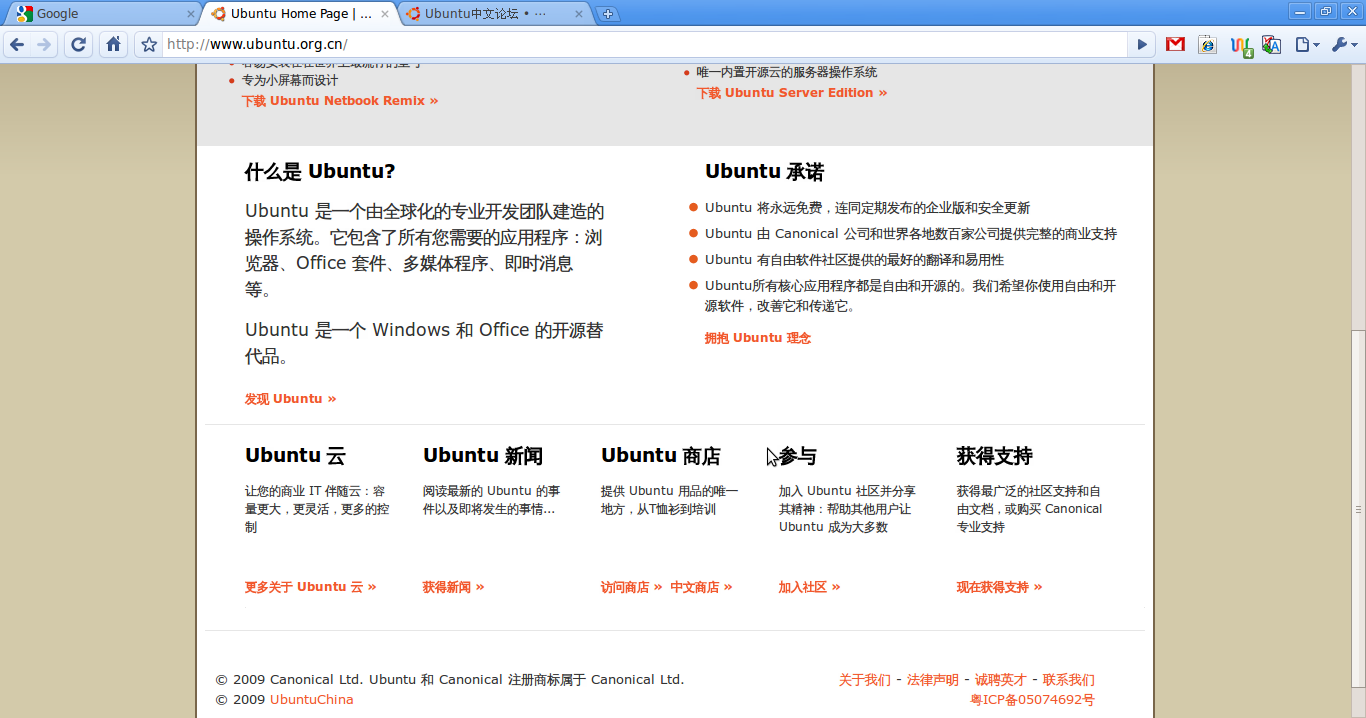Open the home page via house icon

click(x=114, y=44)
